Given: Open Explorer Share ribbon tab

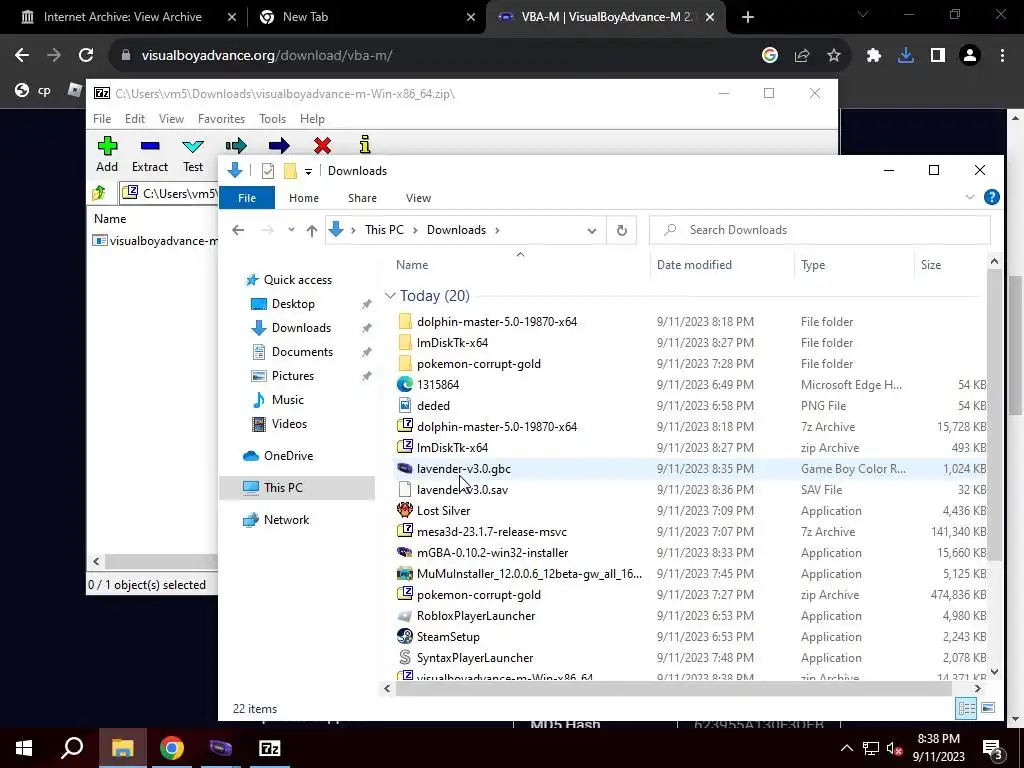Looking at the screenshot, I should point(362,198).
